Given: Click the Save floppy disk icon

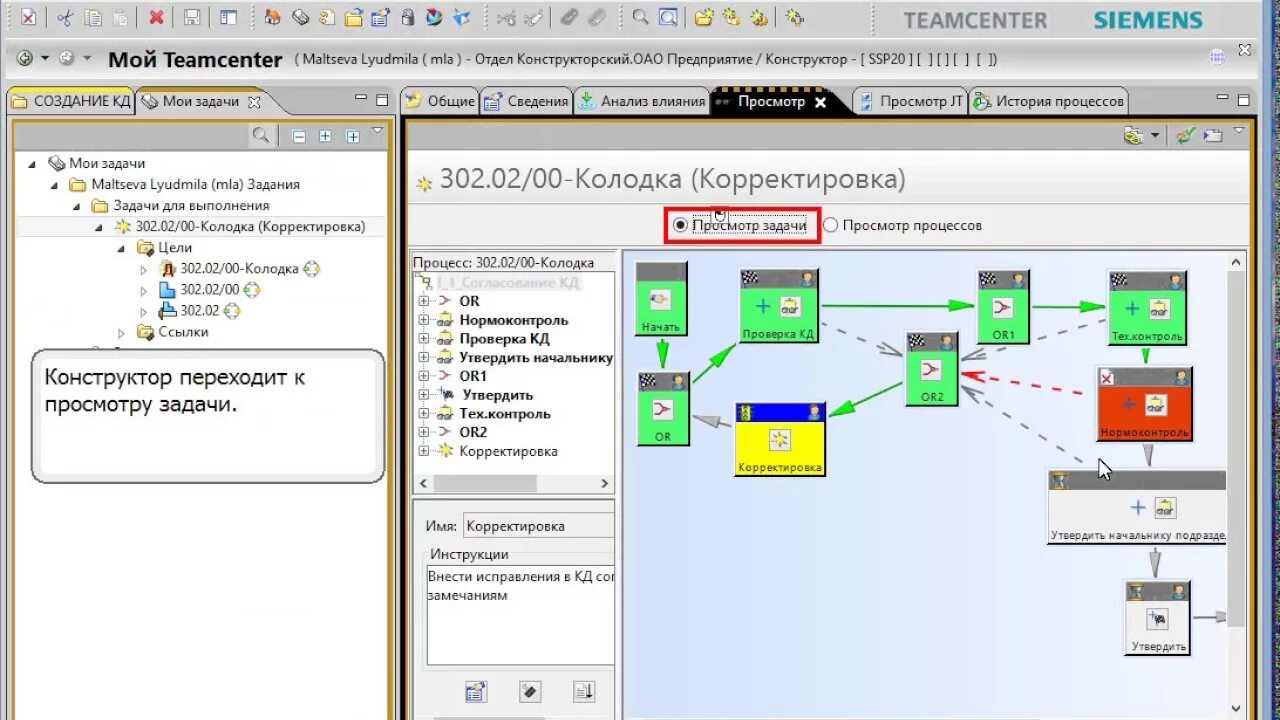Looking at the screenshot, I should click(x=192, y=17).
